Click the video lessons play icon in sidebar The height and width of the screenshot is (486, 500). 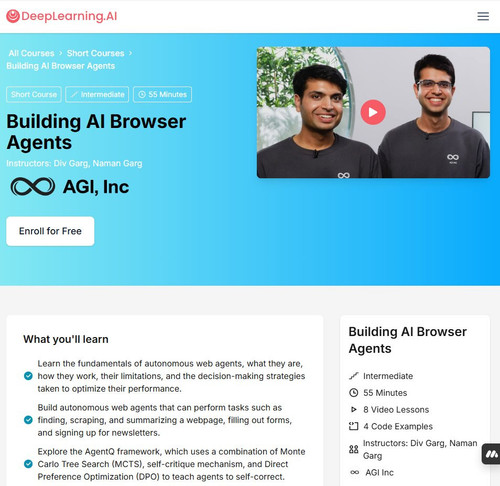pyautogui.click(x=353, y=409)
